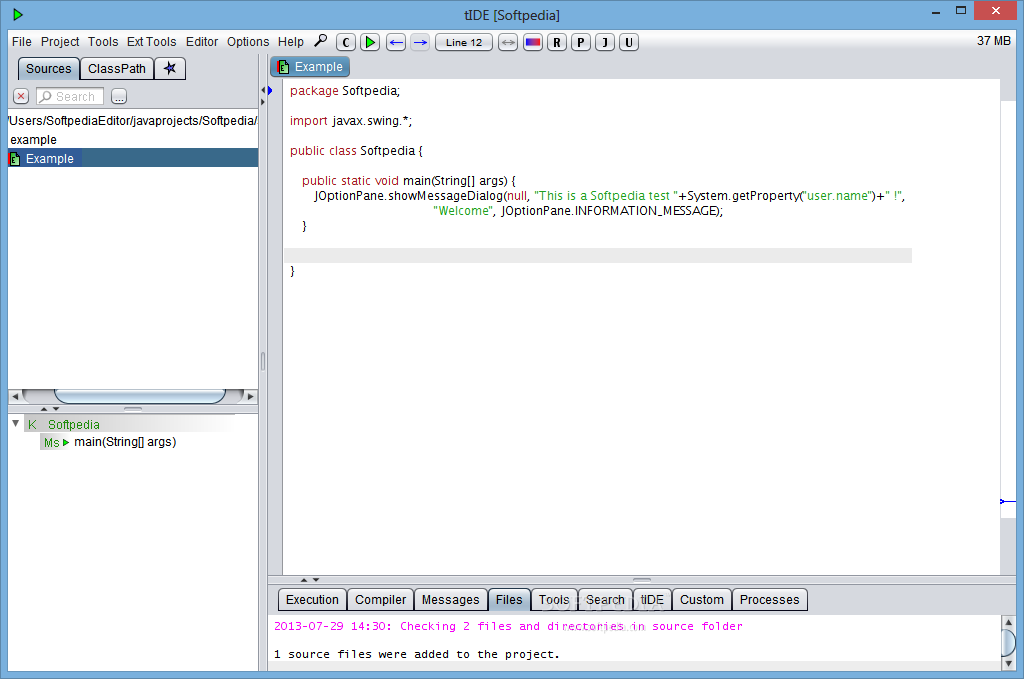Select the Example editor tab
This screenshot has height=679, width=1024.
tap(310, 67)
